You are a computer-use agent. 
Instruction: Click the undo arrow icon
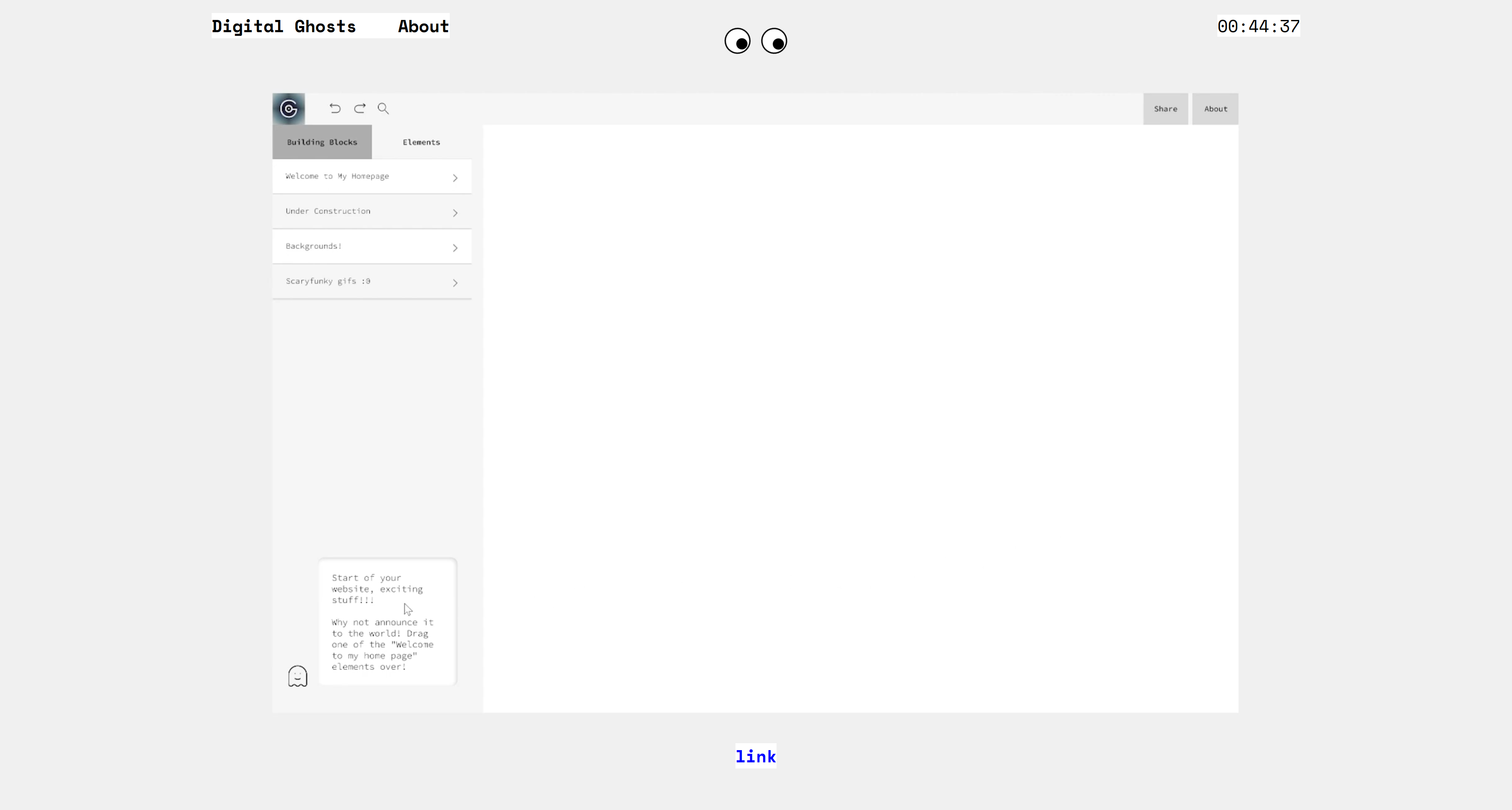(x=335, y=108)
